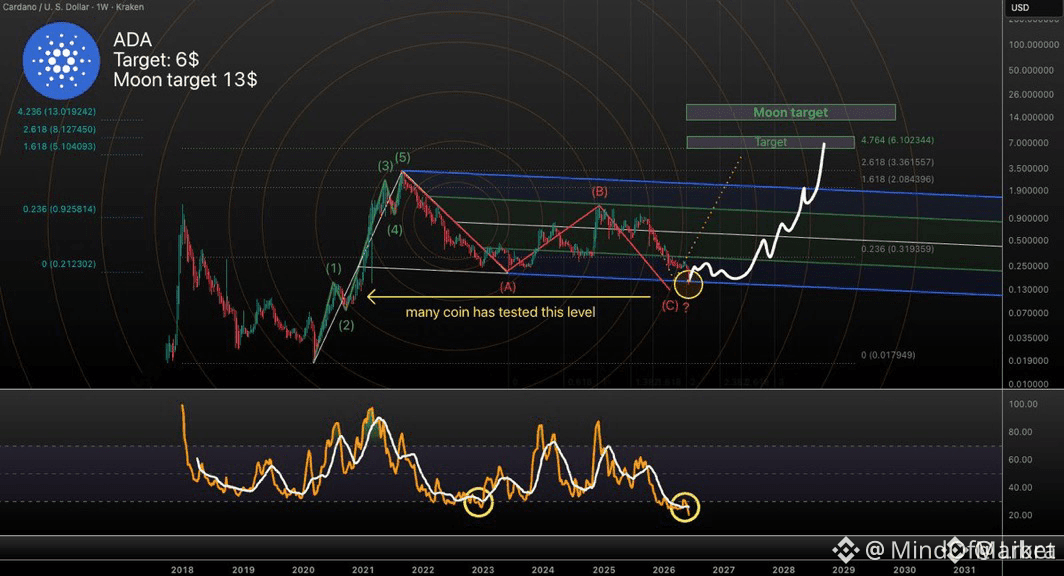Viewport: 1064px width, 576px height.
Task: Click the 2026 label on the time axis
Action: click(x=664, y=570)
